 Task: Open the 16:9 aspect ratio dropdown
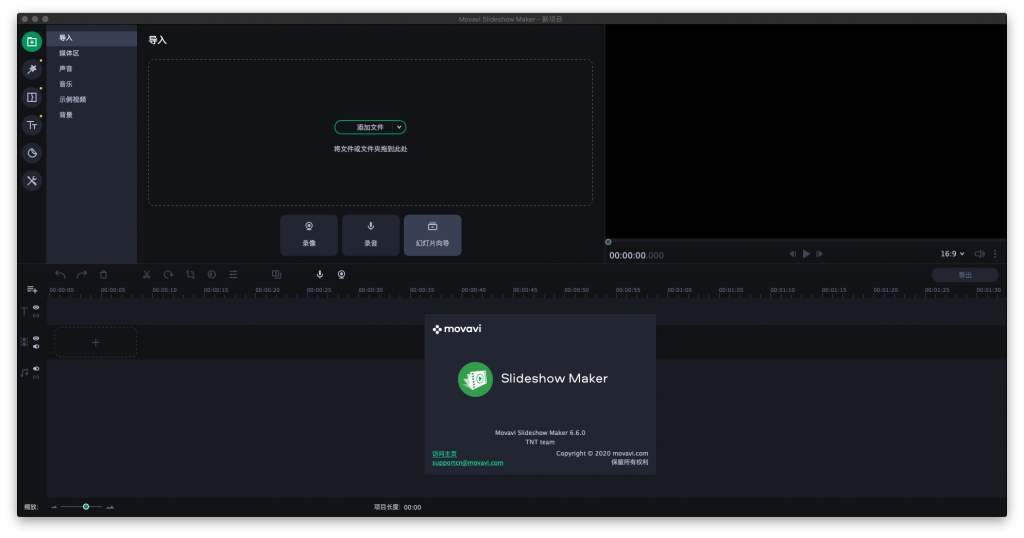click(952, 254)
